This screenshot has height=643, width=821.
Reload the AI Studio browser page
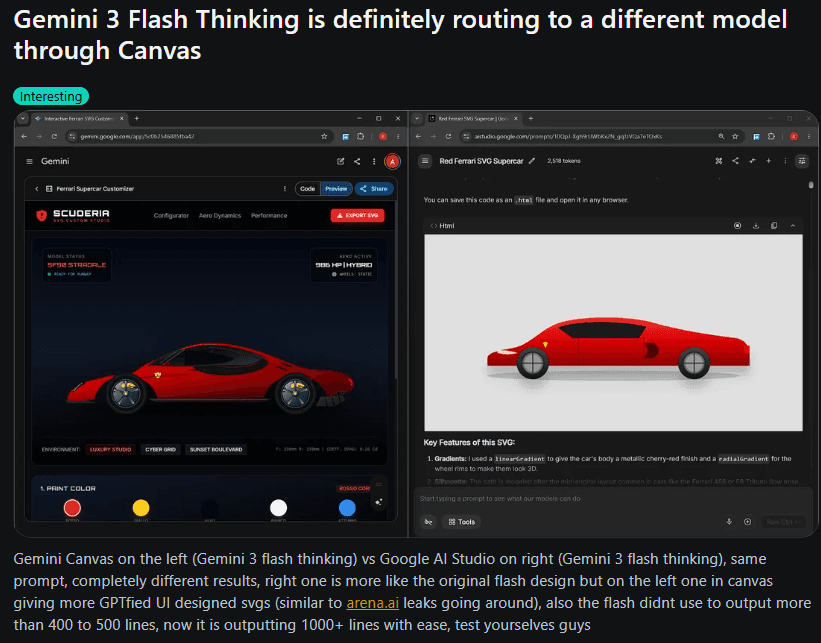tap(448, 136)
